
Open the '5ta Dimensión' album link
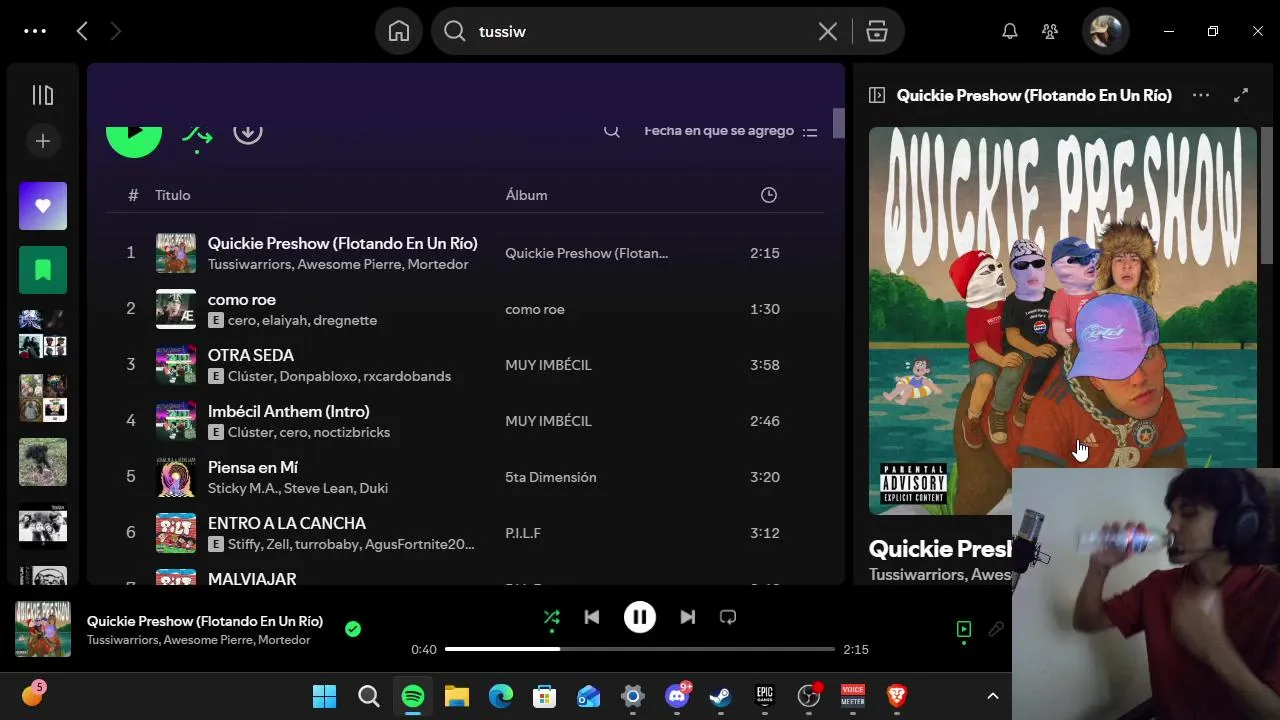[x=551, y=477]
